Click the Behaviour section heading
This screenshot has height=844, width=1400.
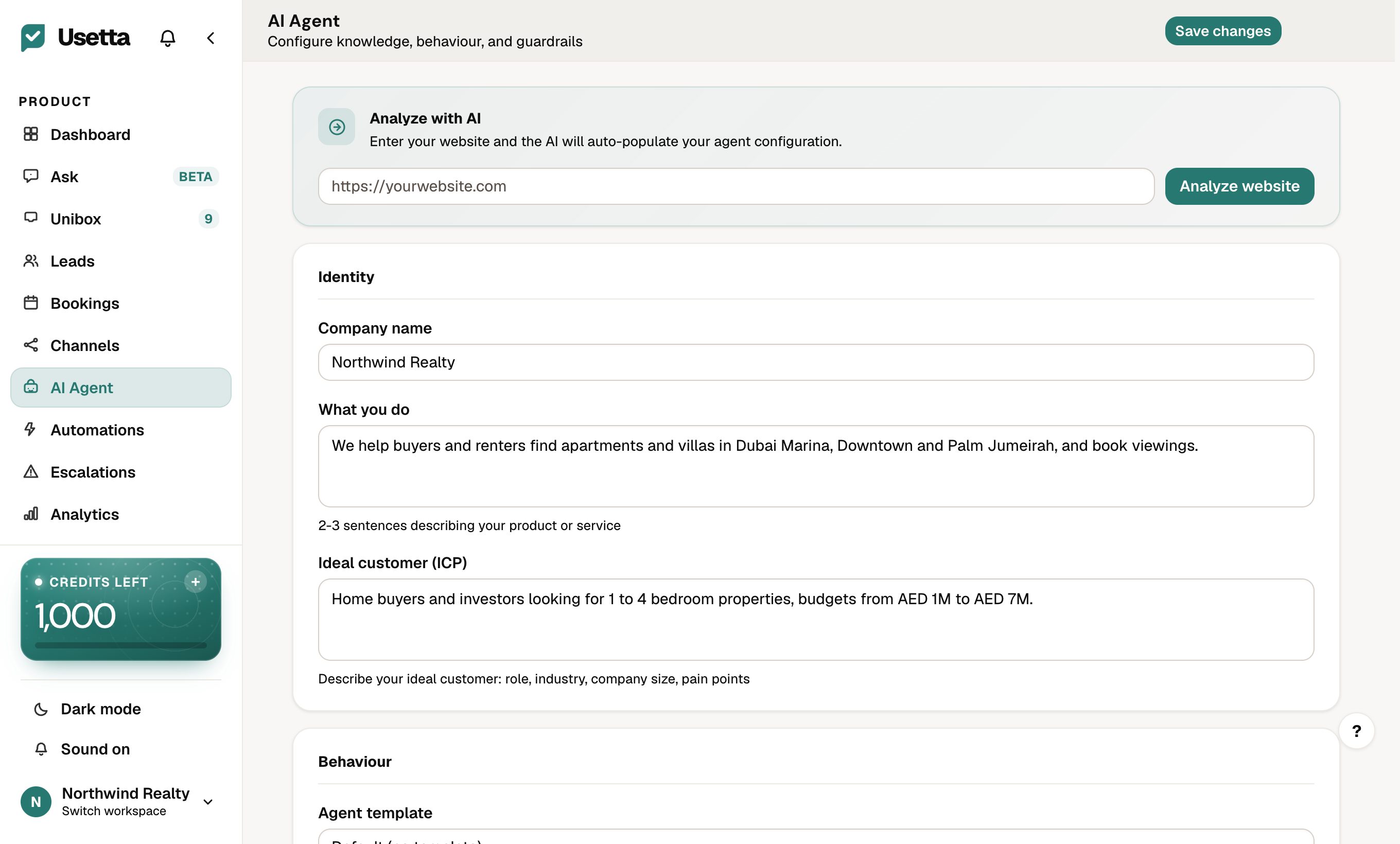[x=355, y=761]
